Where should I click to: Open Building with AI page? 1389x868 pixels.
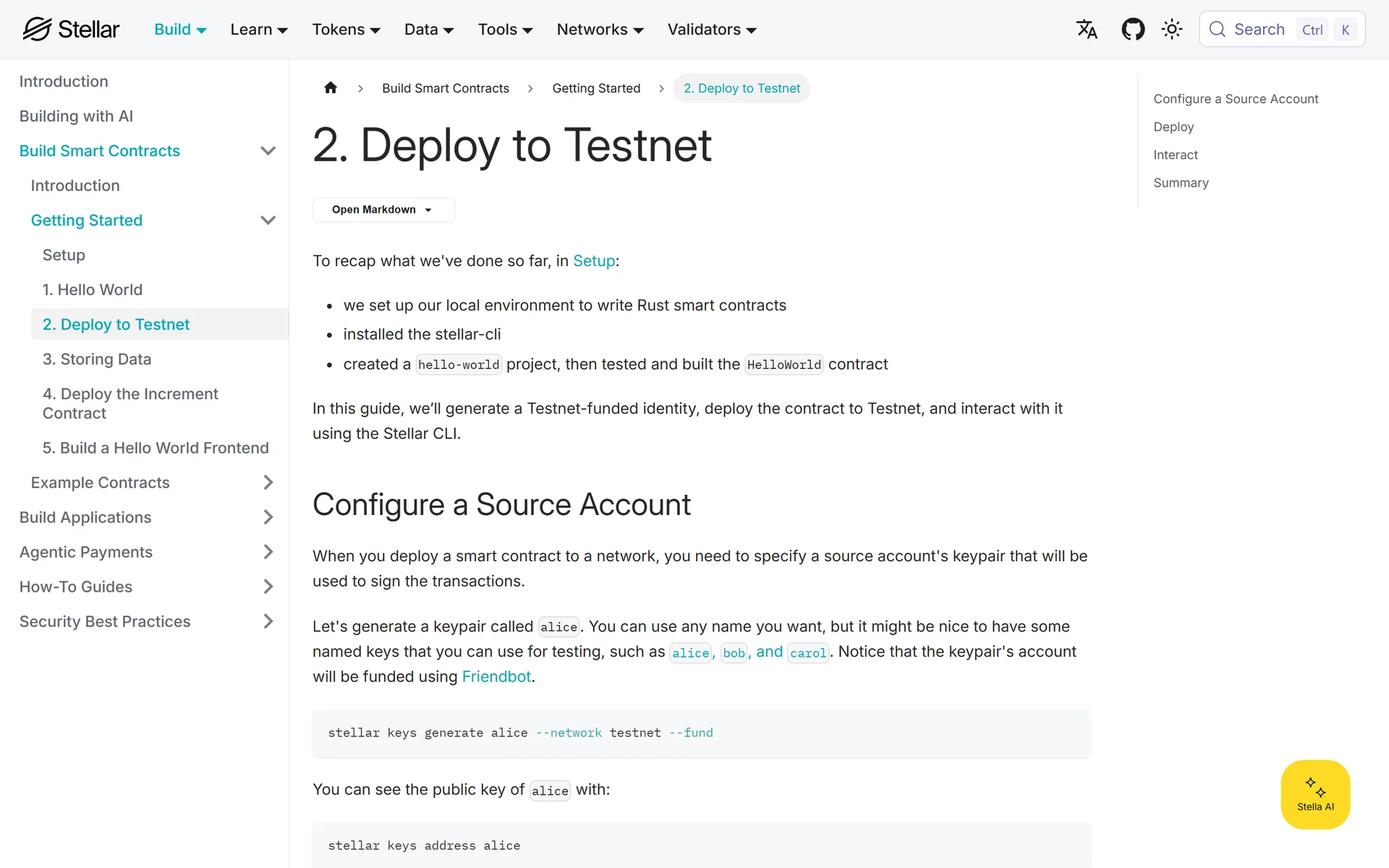pyautogui.click(x=76, y=116)
